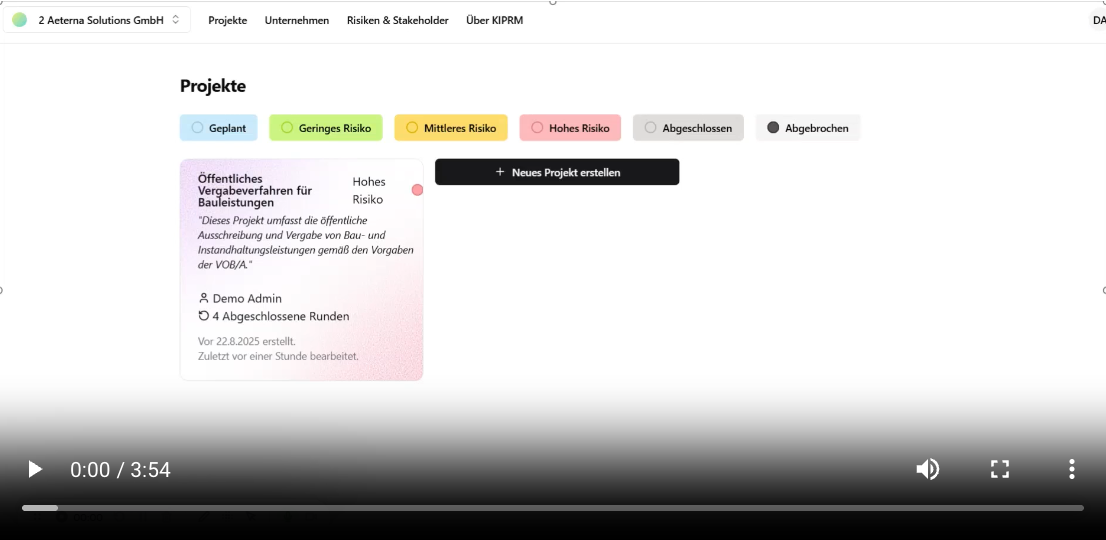The image size is (1106, 540).
Task: Enter fullscreen video mode
Action: pos(999,469)
